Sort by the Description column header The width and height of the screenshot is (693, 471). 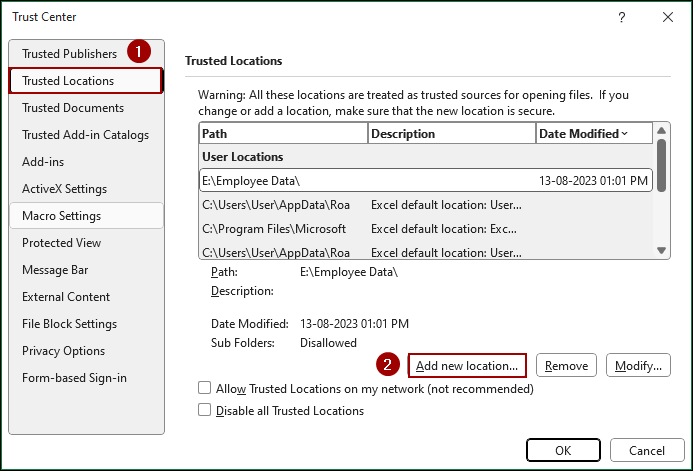pos(452,133)
